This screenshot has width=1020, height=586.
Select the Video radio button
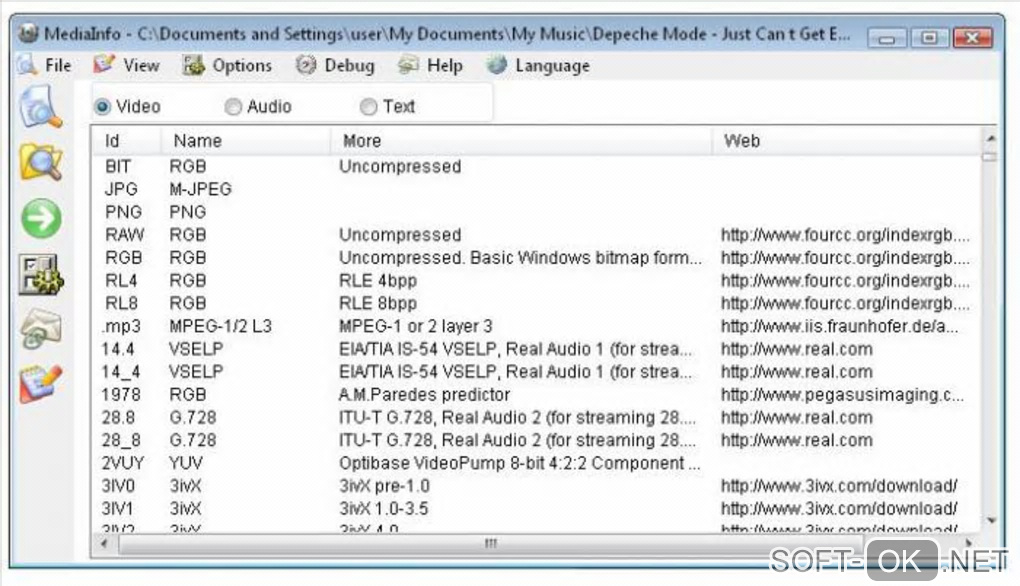pyautogui.click(x=102, y=106)
